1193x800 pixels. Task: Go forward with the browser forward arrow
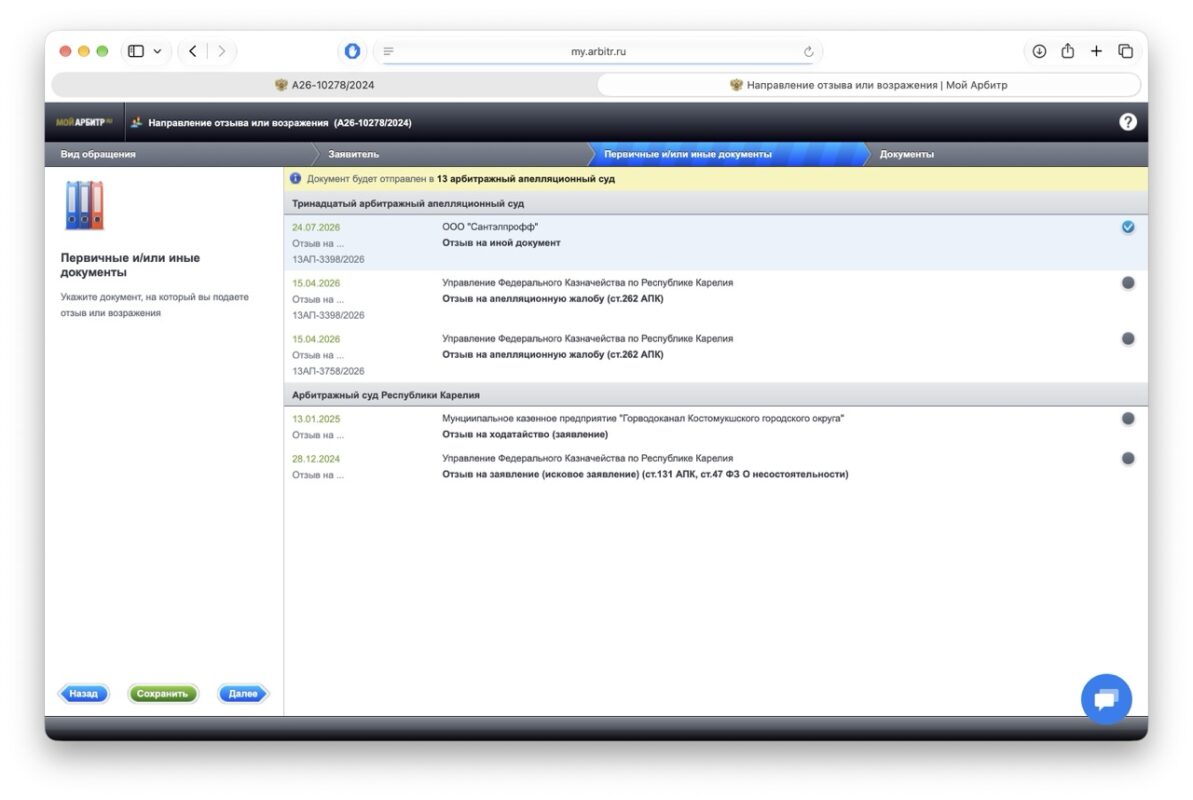[x=221, y=51]
